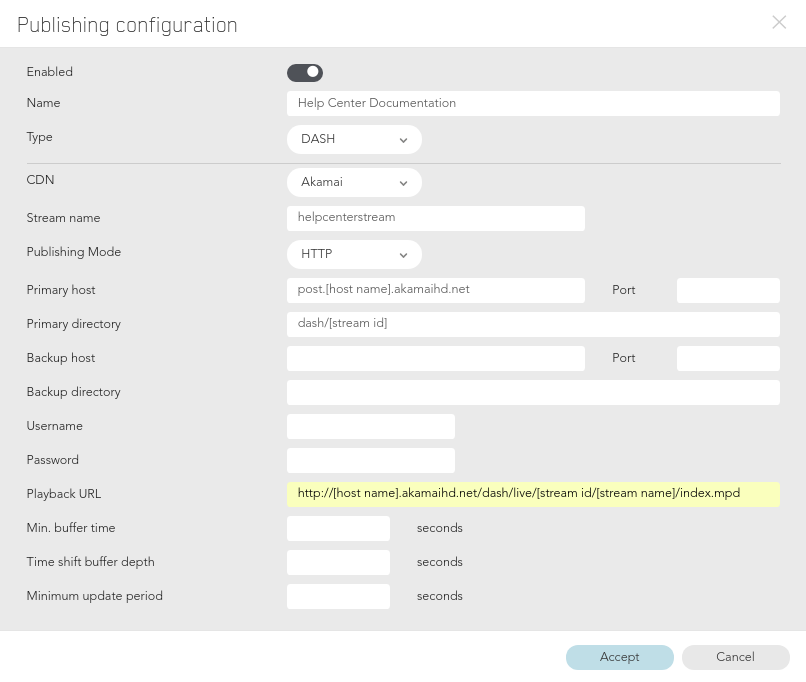Select the highlighted Playback URL field
Screen dimensions: 806x682
[533, 494]
